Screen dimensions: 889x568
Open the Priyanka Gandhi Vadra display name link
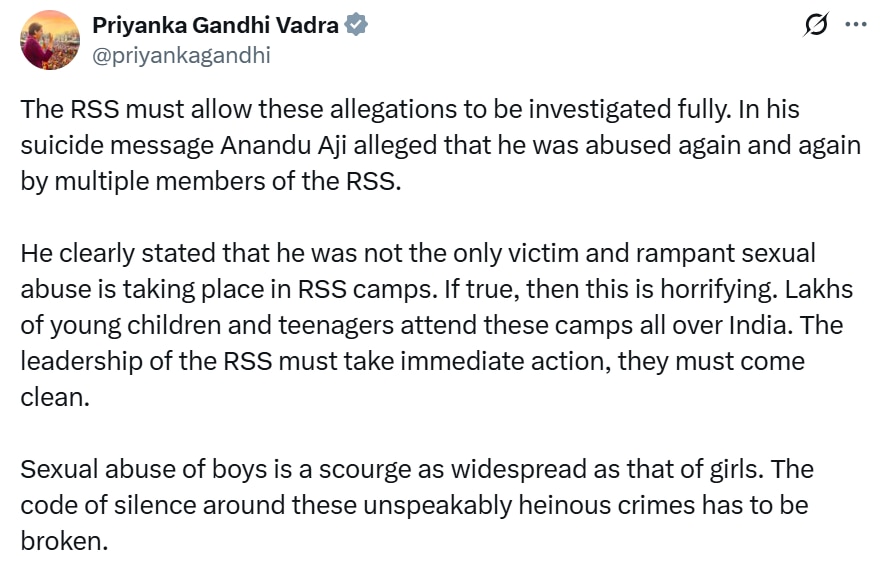click(215, 26)
